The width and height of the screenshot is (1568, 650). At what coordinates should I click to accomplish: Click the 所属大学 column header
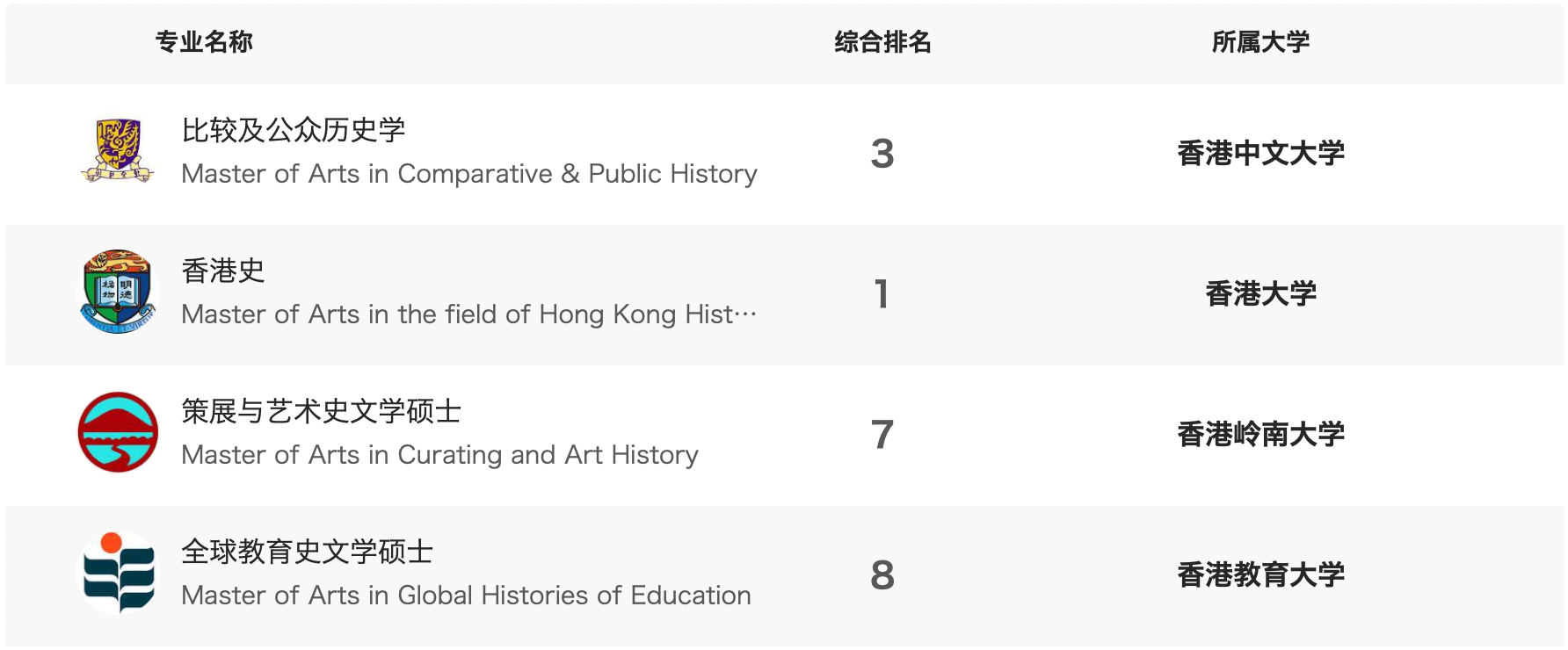tap(1260, 42)
